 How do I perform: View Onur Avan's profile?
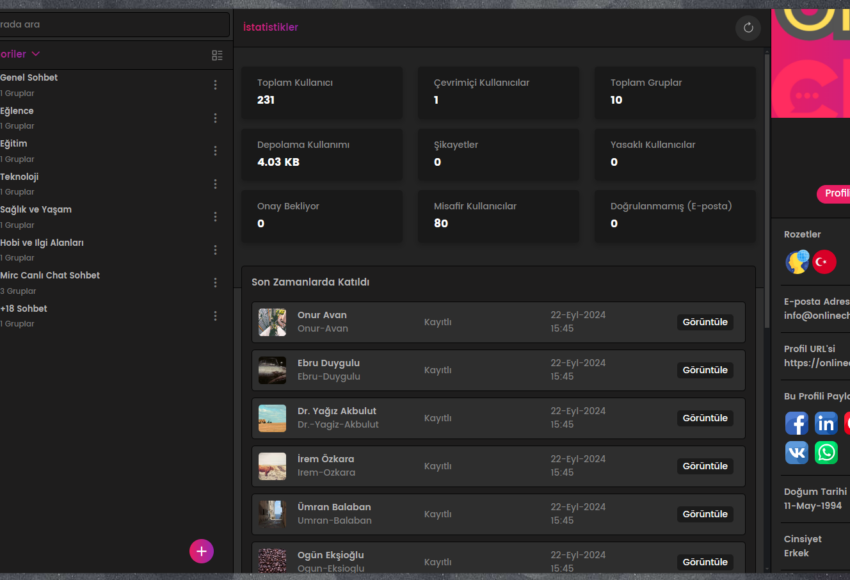[x=705, y=322]
